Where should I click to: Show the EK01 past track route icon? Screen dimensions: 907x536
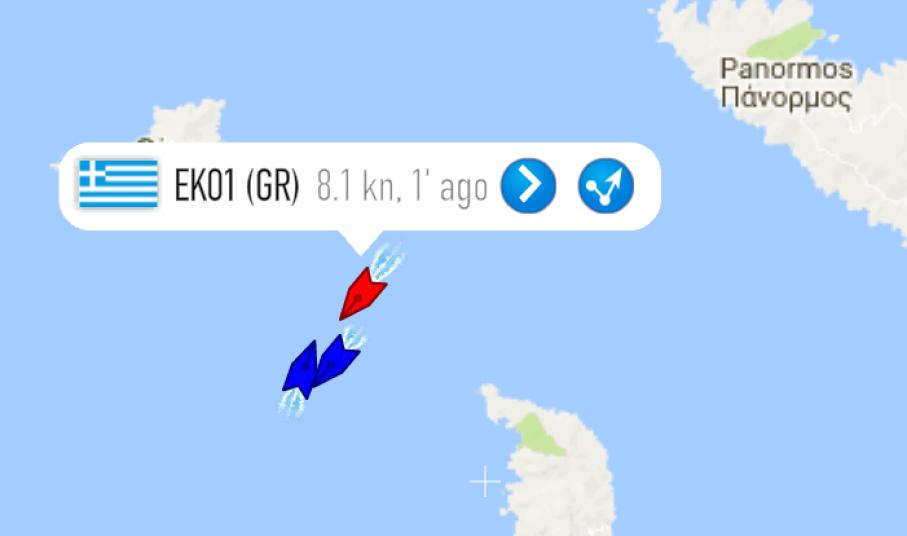click(x=606, y=186)
